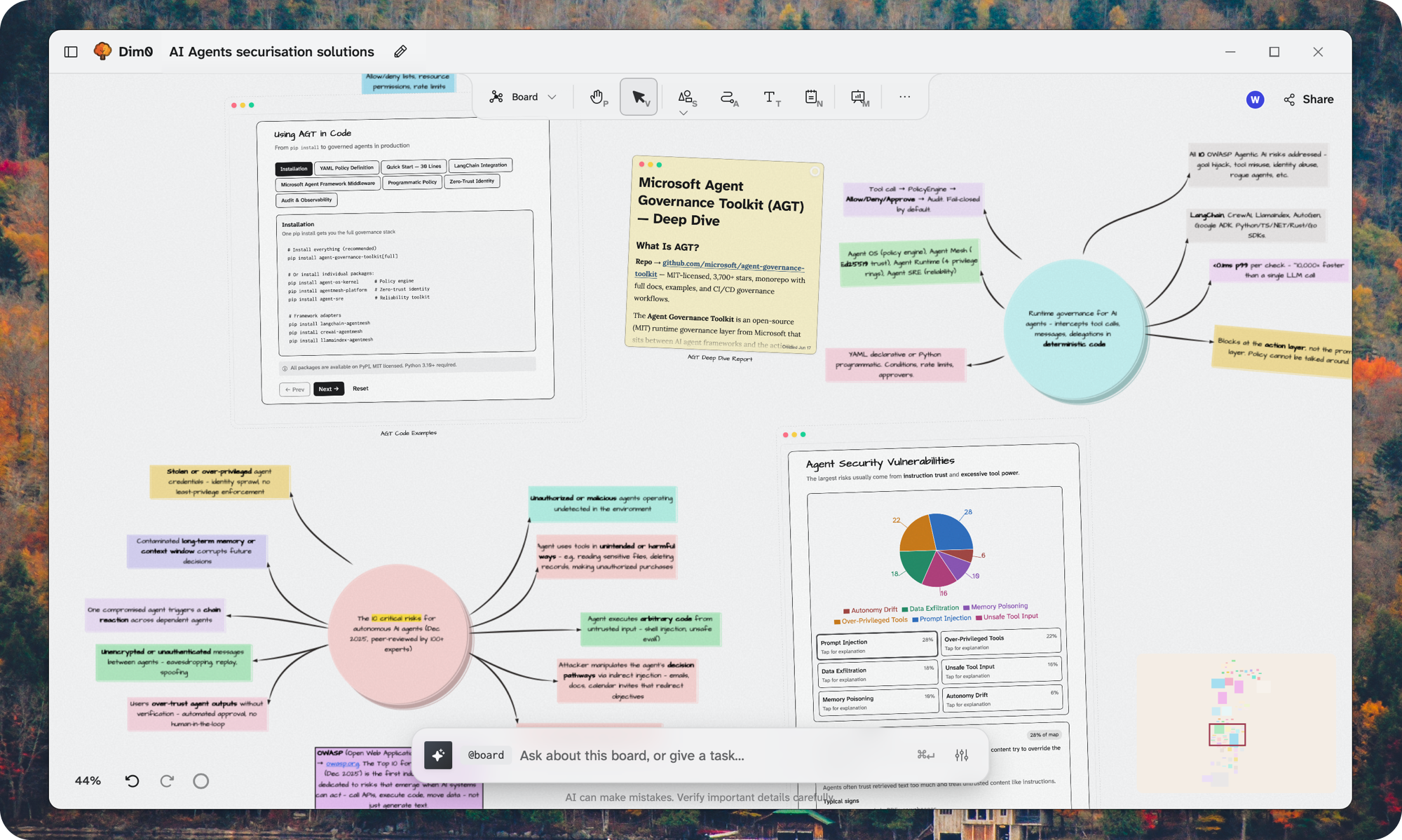This screenshot has height=840, width=1402.
Task: Open the more tools ellipsis menu
Action: [x=904, y=97]
